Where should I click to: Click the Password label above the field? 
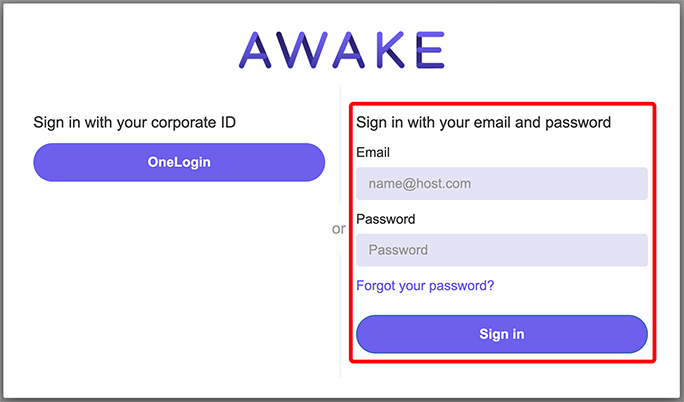386,219
